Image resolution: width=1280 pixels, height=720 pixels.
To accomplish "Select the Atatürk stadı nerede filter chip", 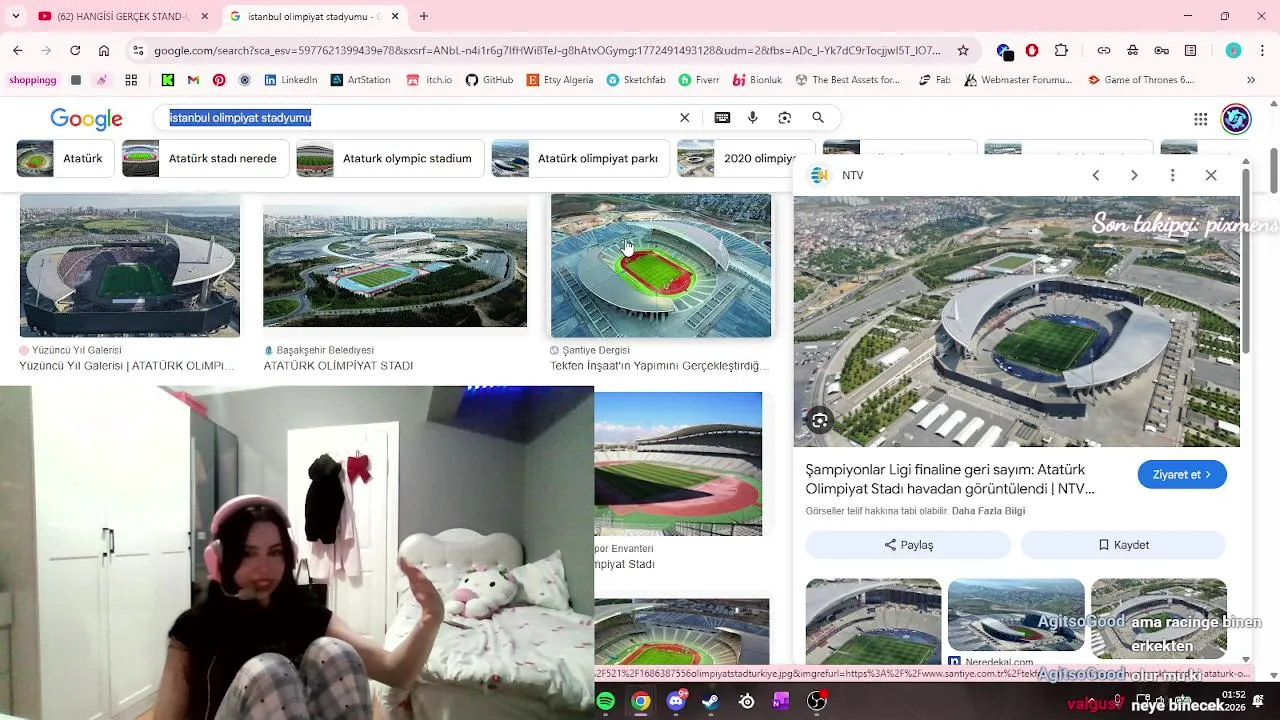I will [206, 159].
